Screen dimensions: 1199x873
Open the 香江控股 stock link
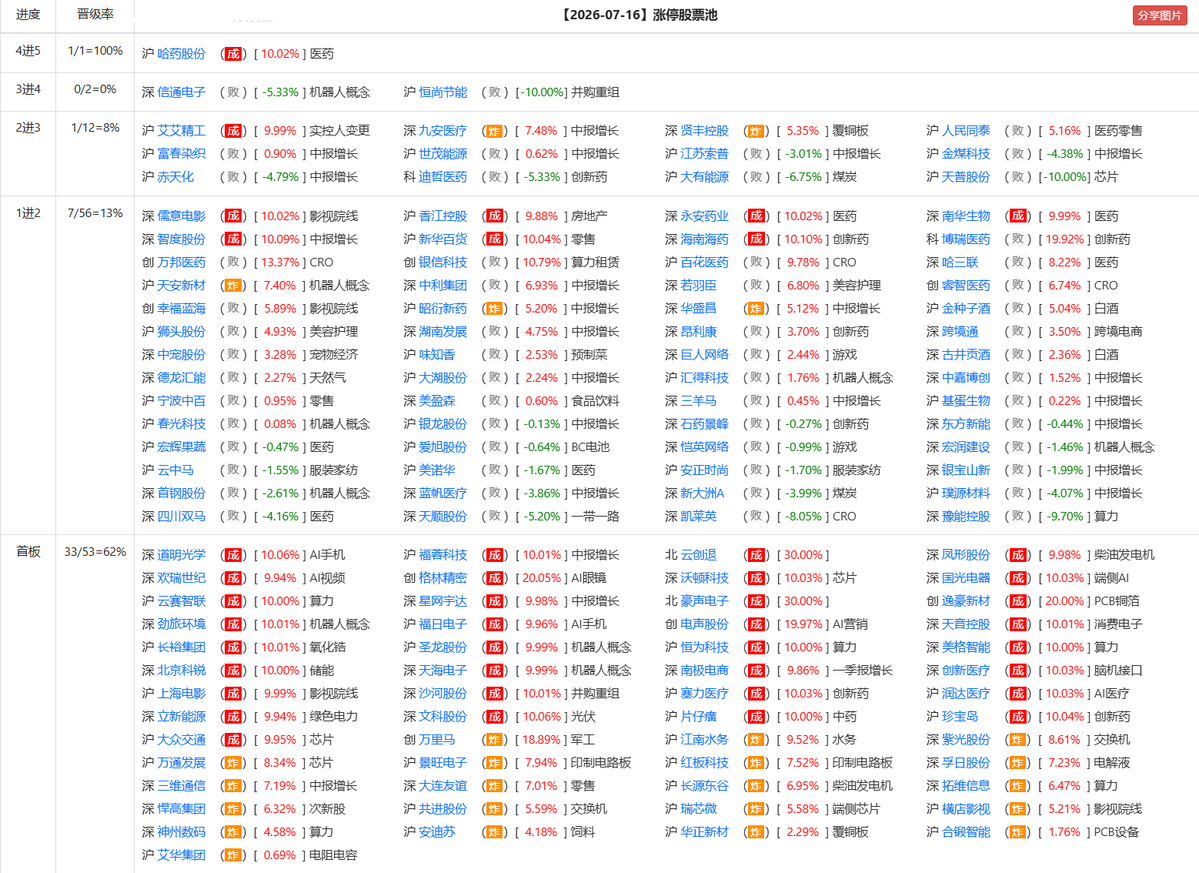[443, 216]
